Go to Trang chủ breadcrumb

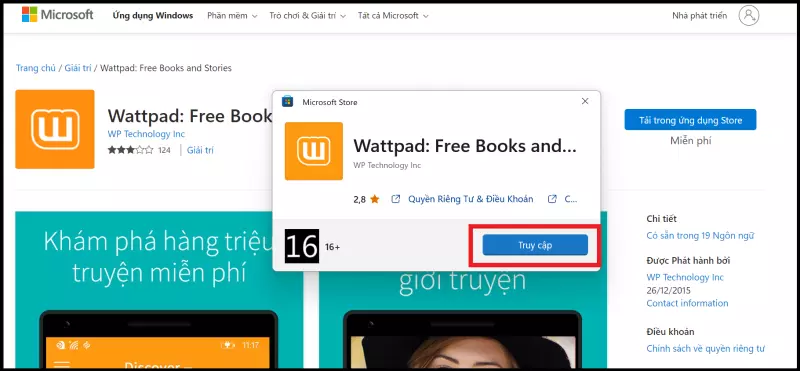36,68
